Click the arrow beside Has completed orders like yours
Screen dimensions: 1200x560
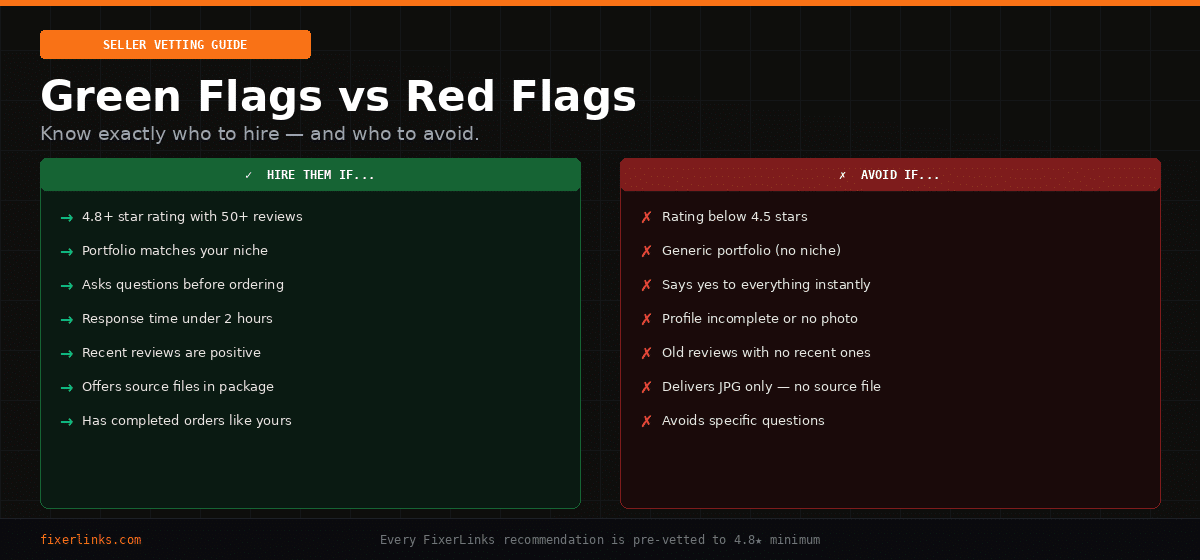click(66, 422)
